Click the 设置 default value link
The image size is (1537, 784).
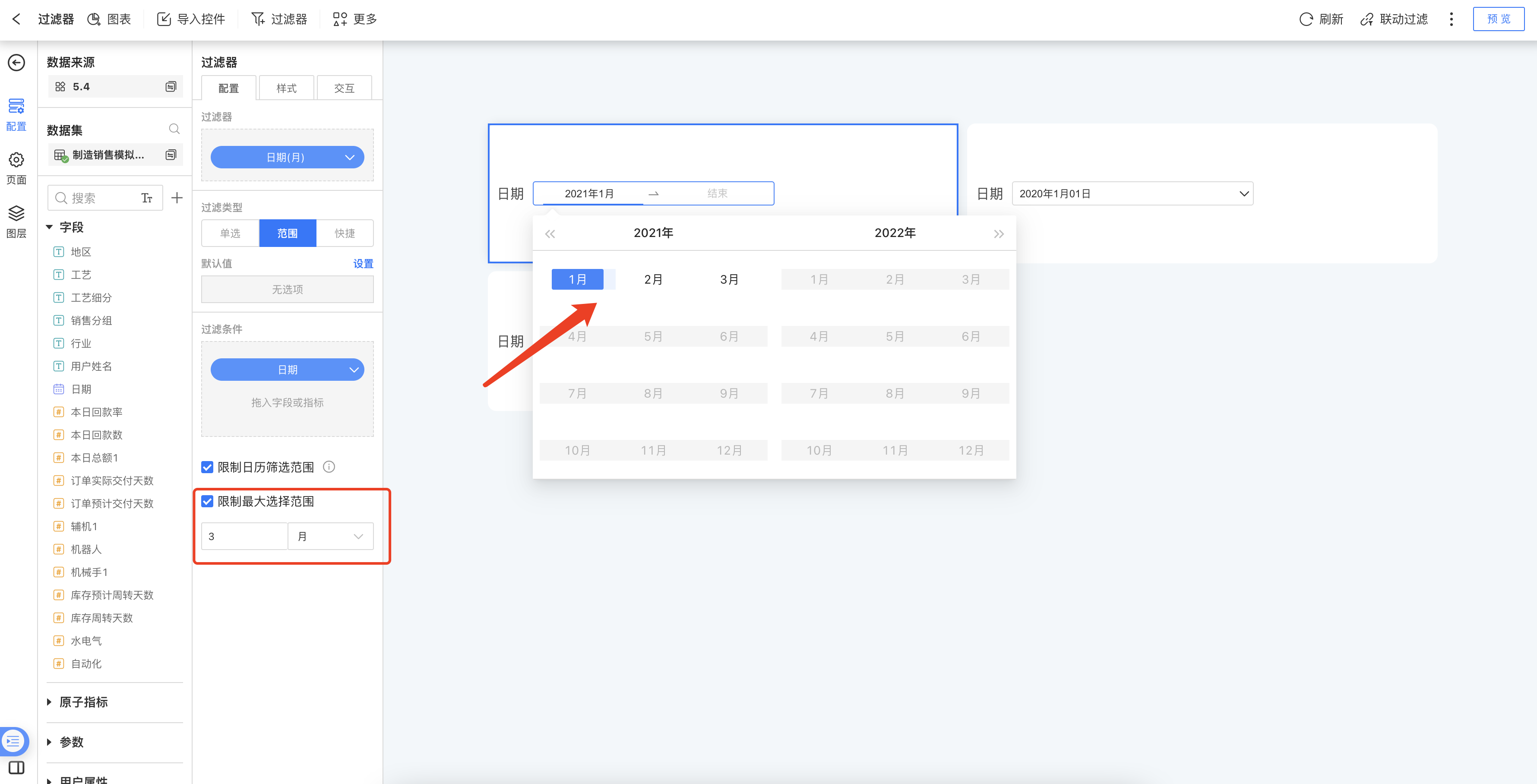[363, 264]
